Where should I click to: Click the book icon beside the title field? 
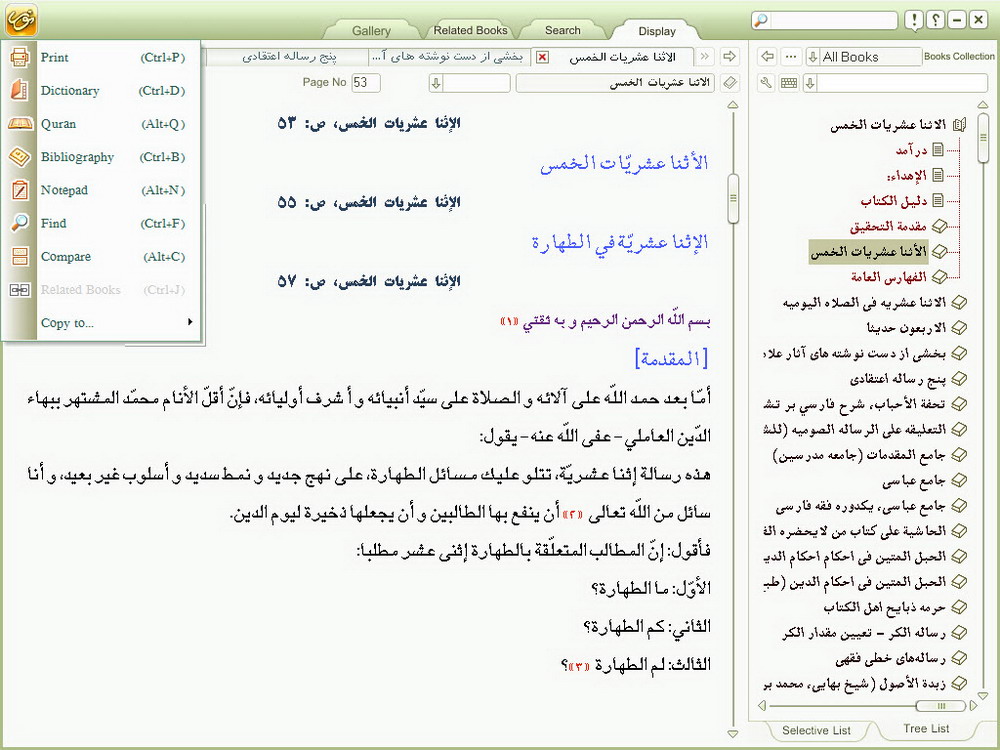[730, 83]
